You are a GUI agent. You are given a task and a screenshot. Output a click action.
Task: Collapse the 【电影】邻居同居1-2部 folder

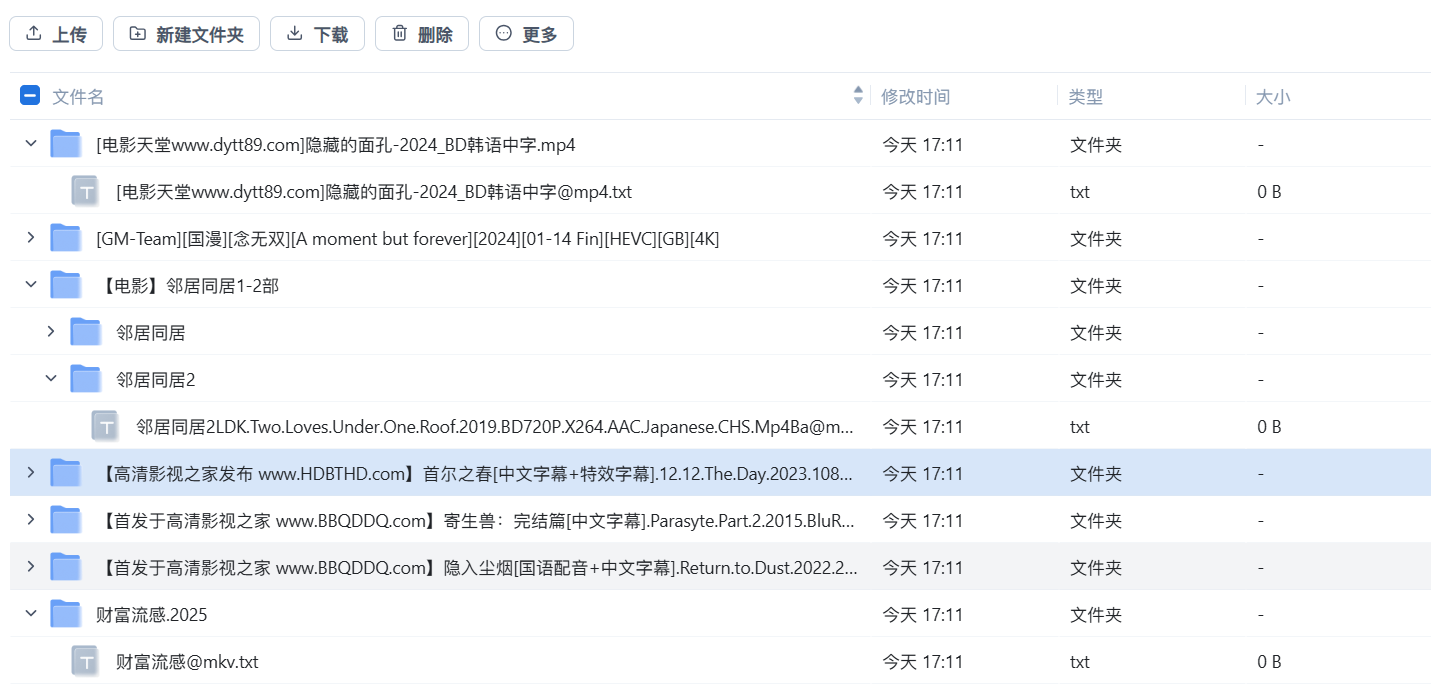pos(31,285)
